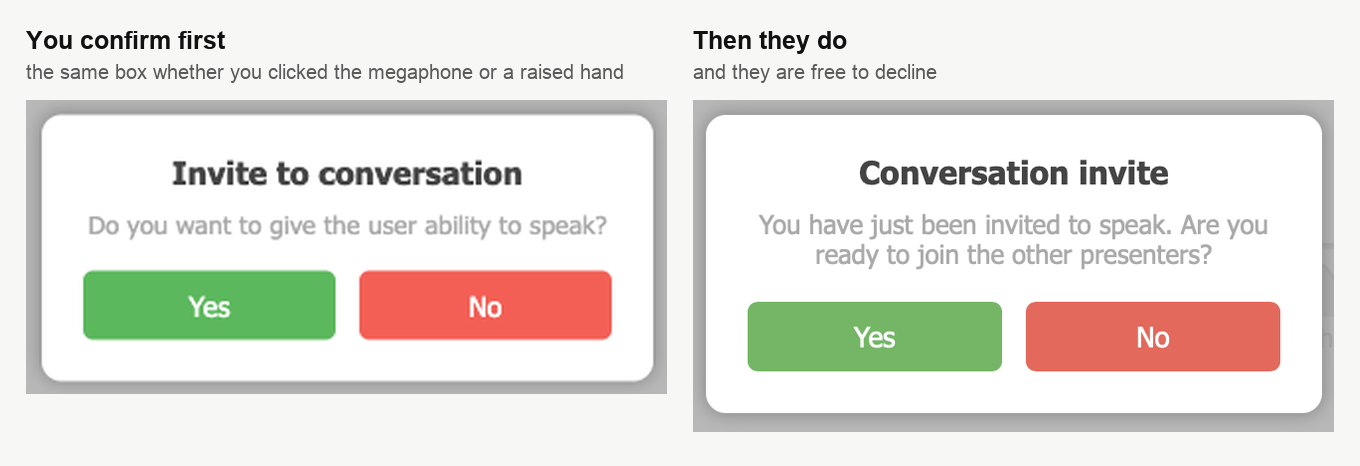Image resolution: width=1360 pixels, height=466 pixels.
Task: Click the white area below the buttons in the Conversation invite dialog
Action: [x=1014, y=392]
